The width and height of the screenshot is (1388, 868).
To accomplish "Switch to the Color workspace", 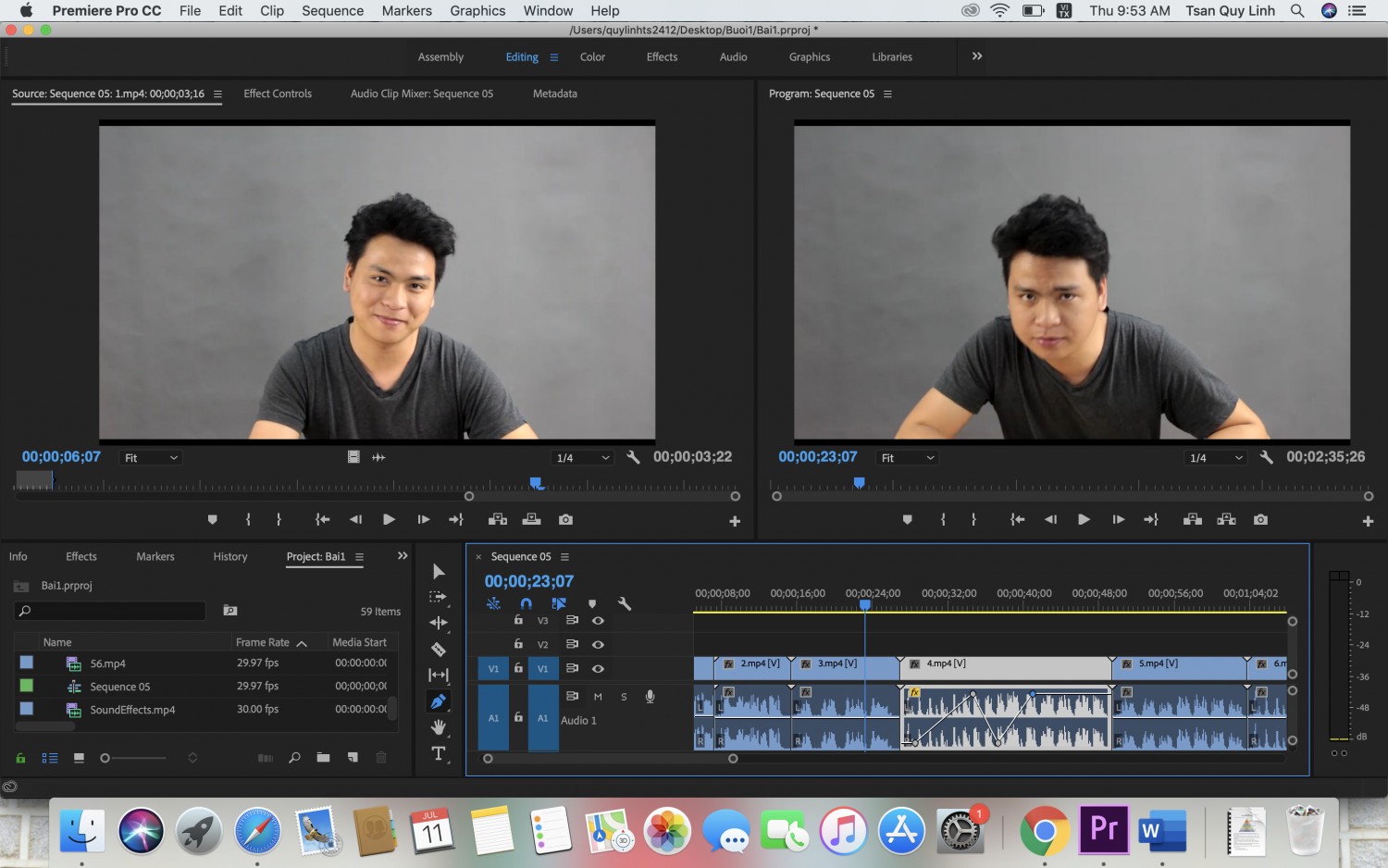I will [x=592, y=57].
